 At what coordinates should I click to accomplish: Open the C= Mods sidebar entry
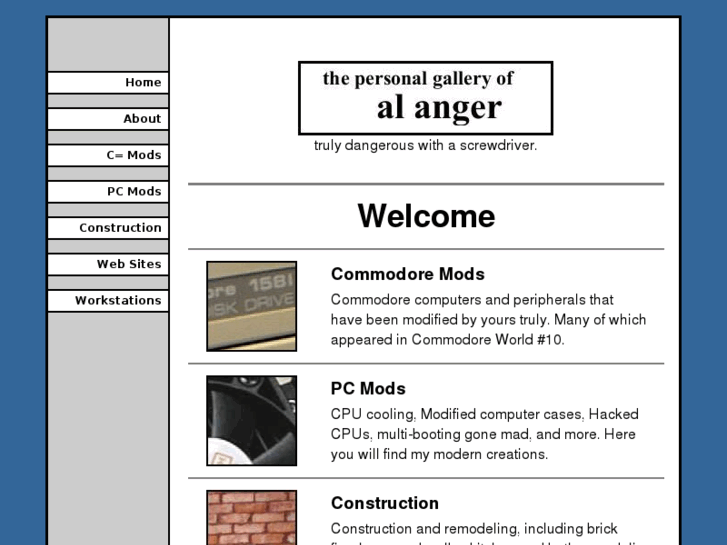tap(108, 155)
